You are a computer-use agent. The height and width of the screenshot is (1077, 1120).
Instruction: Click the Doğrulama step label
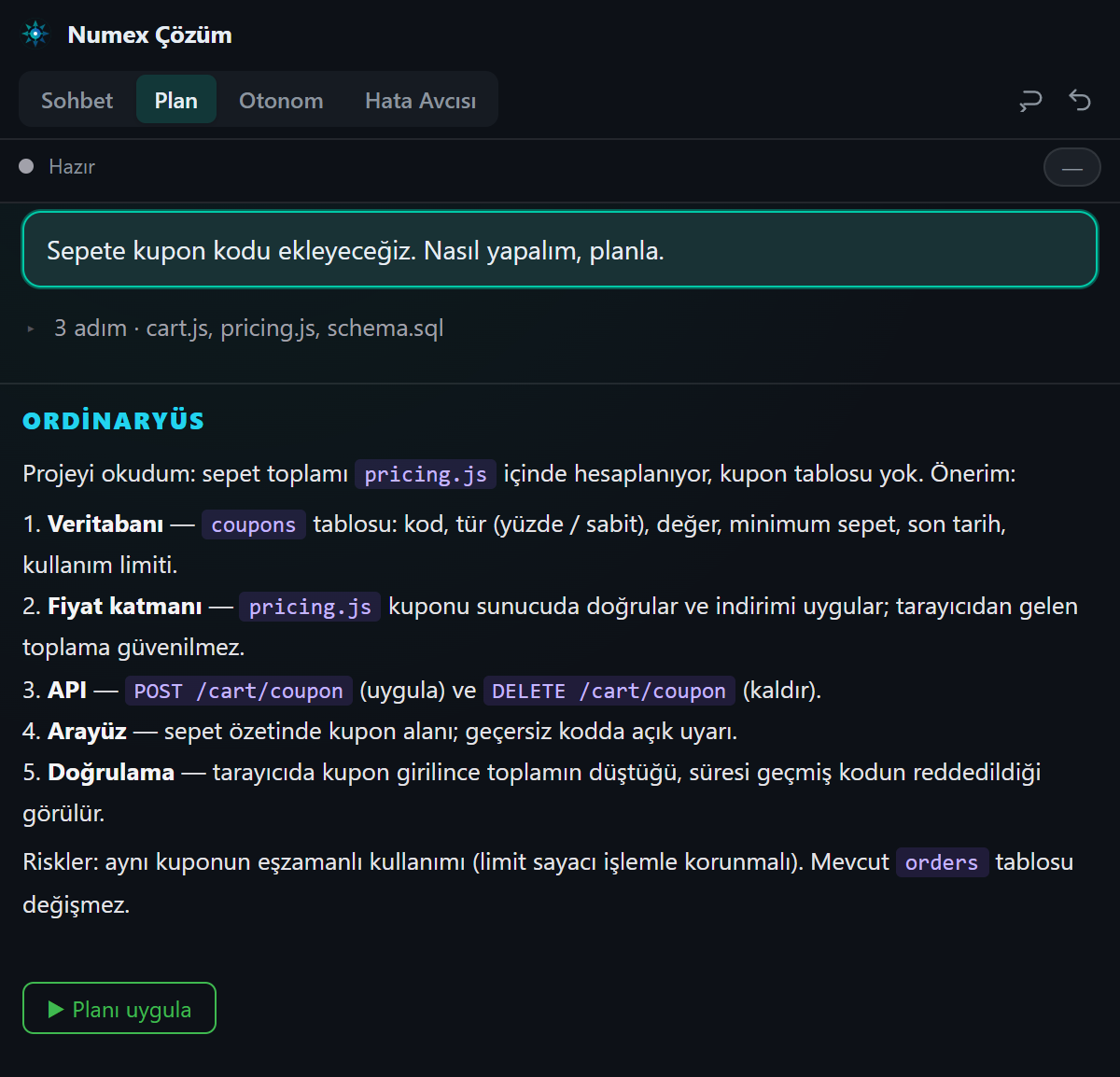(x=111, y=772)
